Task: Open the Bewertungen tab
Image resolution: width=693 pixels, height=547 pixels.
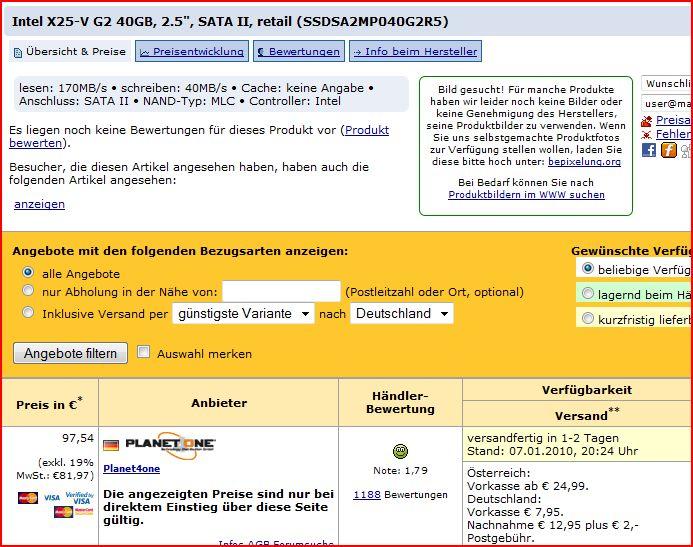Action: (299, 52)
